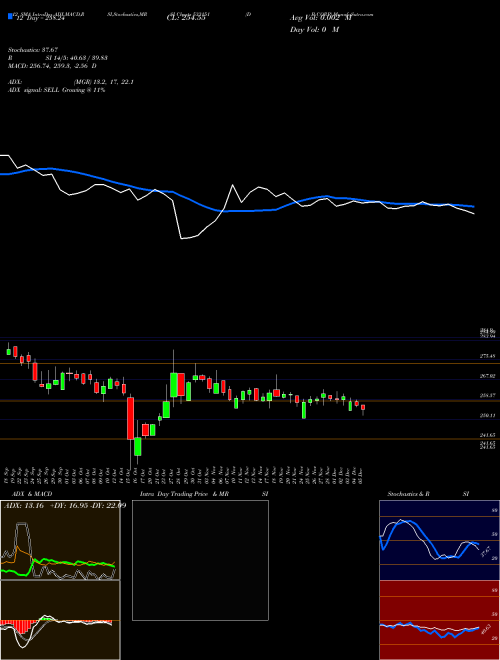Click the blue 12 Day SMA legend square

tap(11, 16)
